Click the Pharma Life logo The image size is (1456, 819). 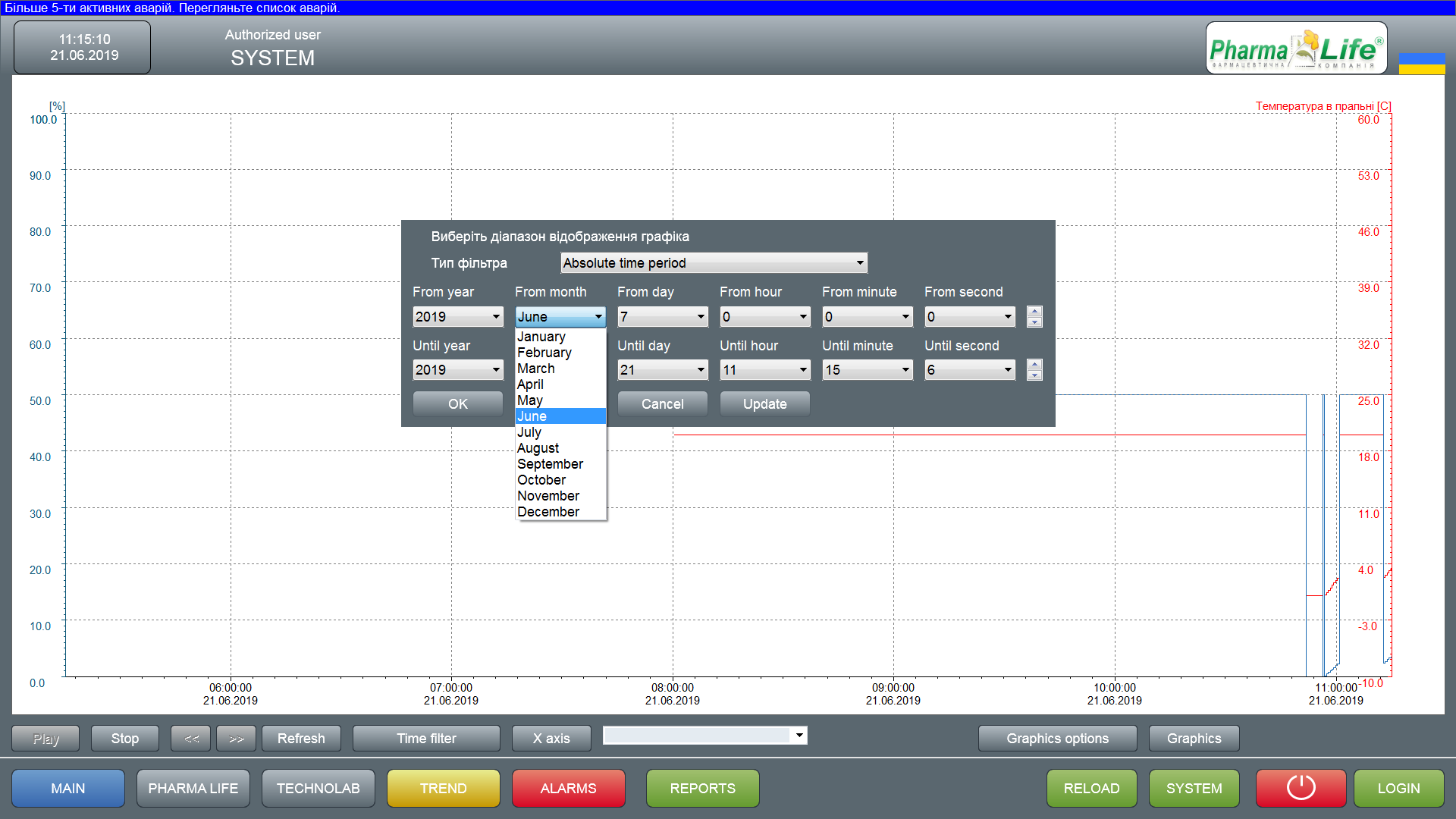(1296, 49)
